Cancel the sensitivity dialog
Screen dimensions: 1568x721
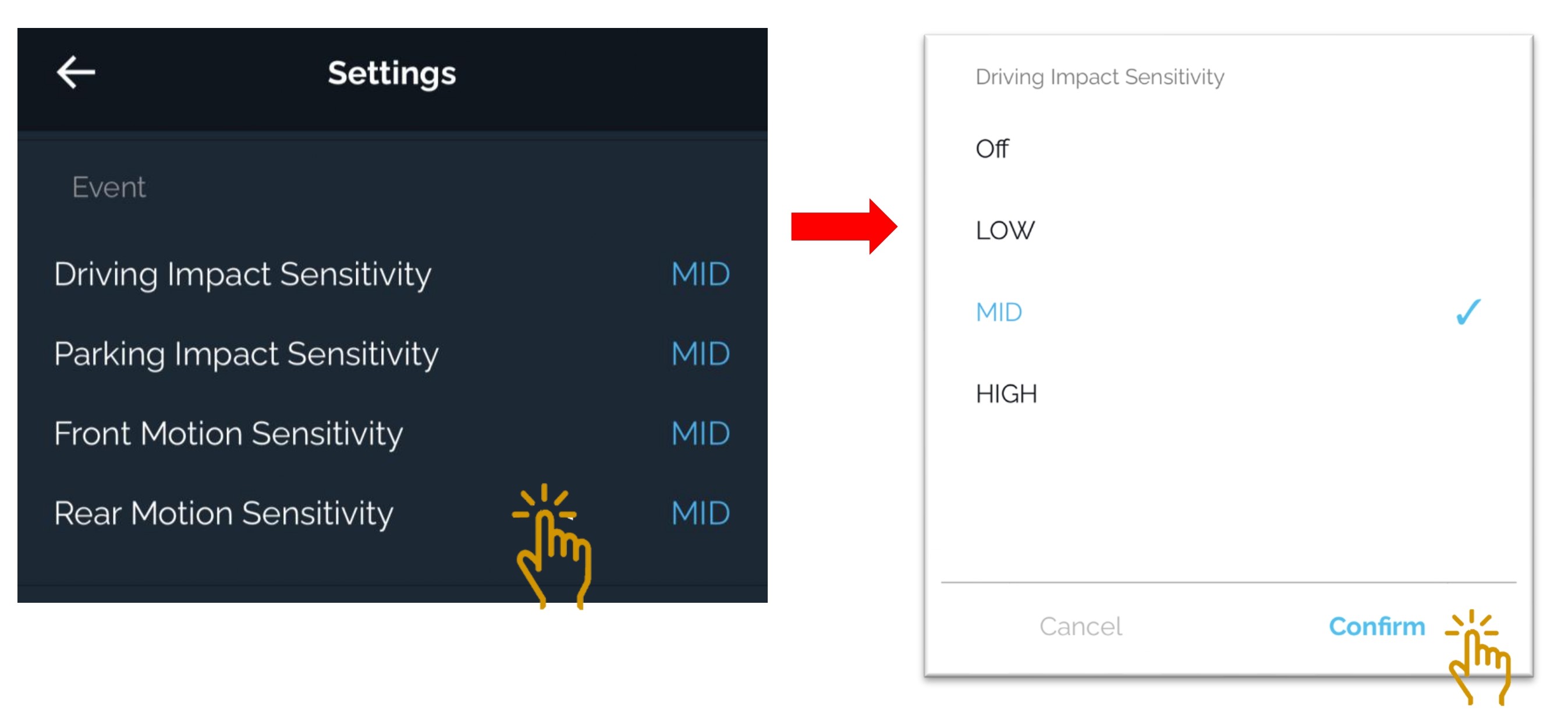pyautogui.click(x=1080, y=626)
